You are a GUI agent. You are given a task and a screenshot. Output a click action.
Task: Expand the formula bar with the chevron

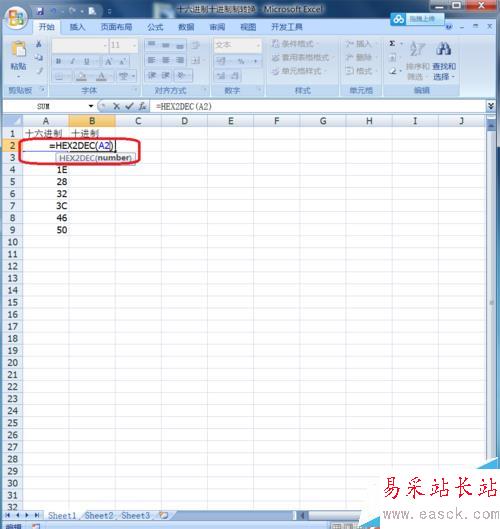pyautogui.click(x=491, y=106)
